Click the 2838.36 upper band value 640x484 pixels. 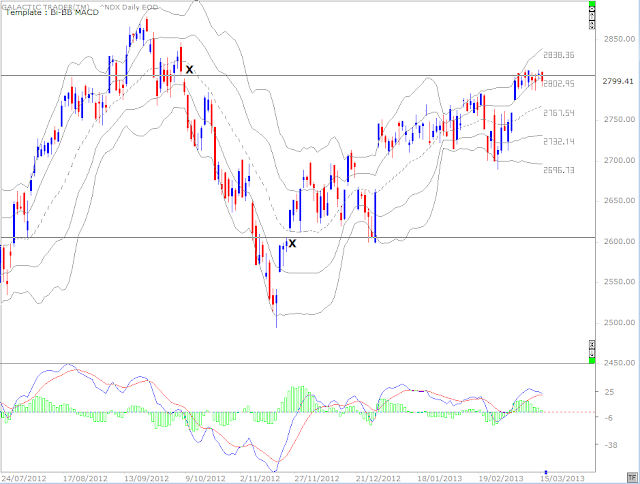[x=559, y=55]
